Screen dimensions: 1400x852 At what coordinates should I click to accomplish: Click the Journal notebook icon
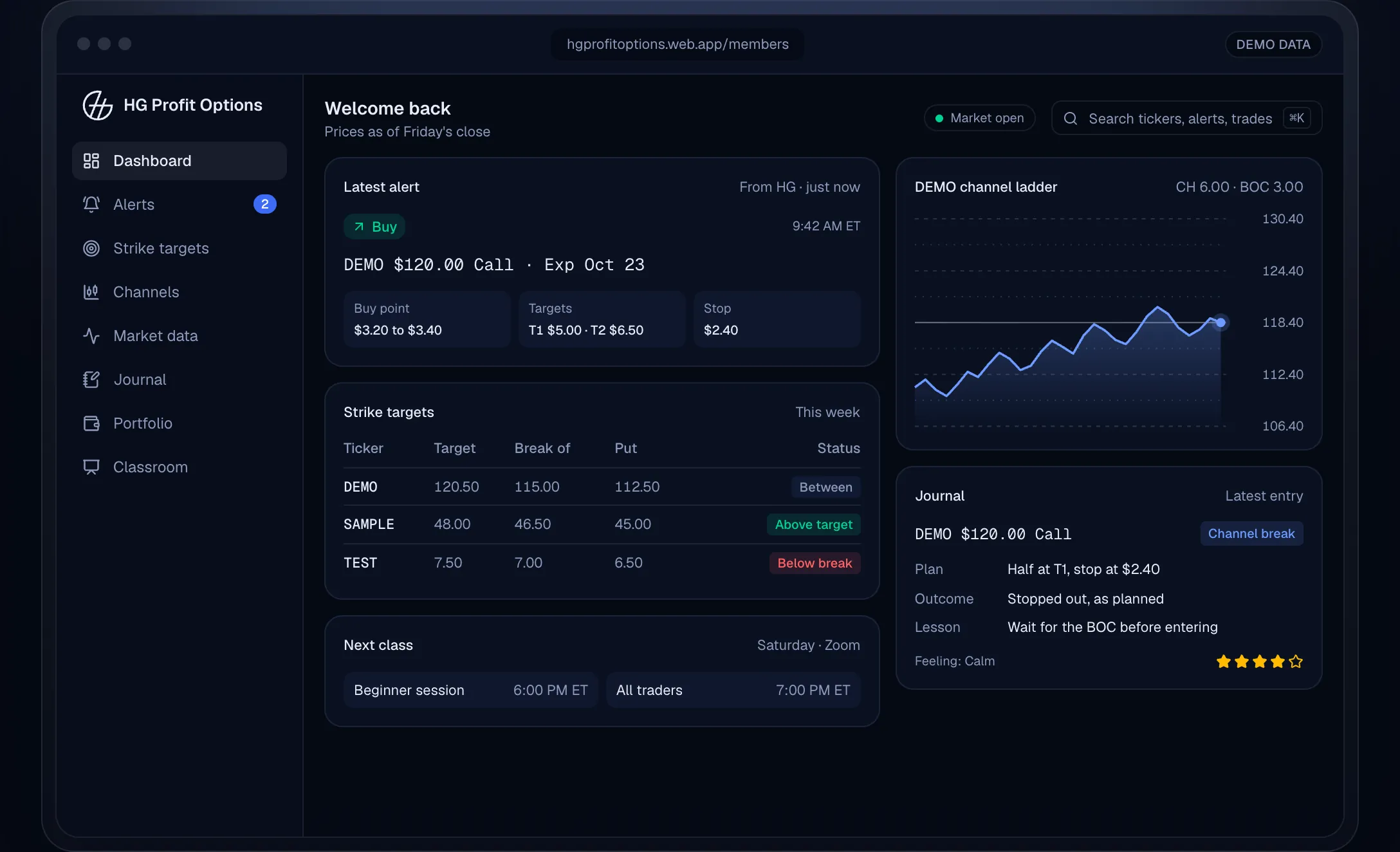pos(91,380)
